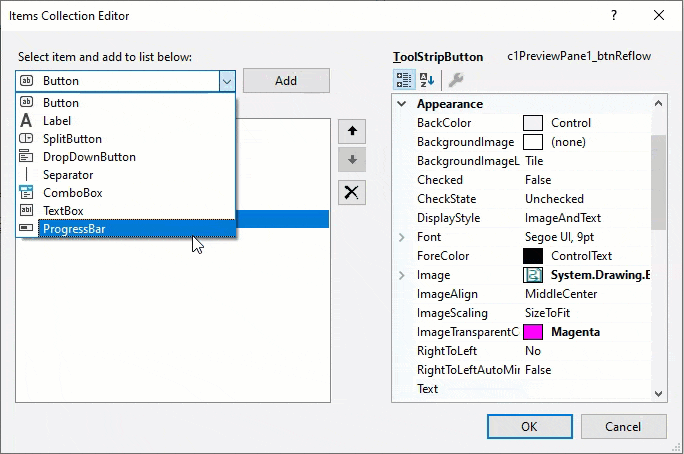Choose ProgressBar from the dropdown list

coord(74,229)
